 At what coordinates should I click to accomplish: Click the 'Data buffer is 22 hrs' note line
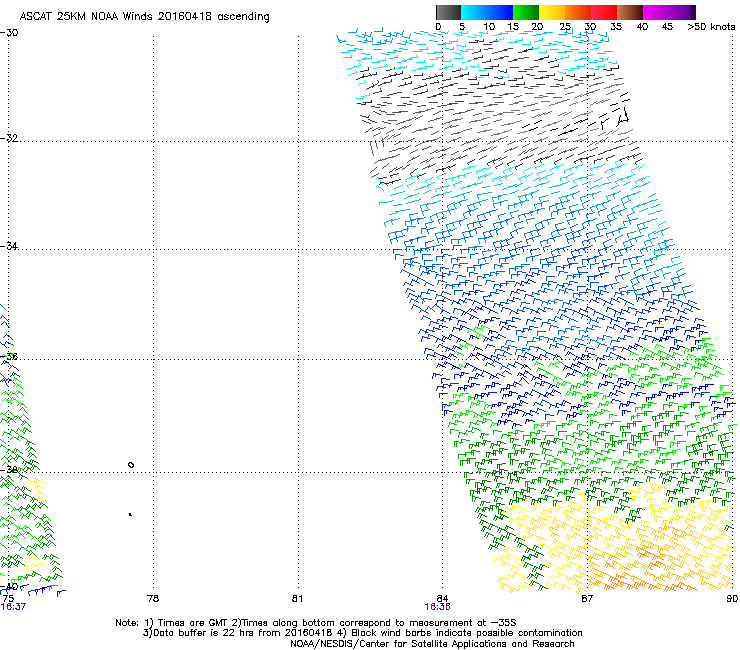[362, 633]
